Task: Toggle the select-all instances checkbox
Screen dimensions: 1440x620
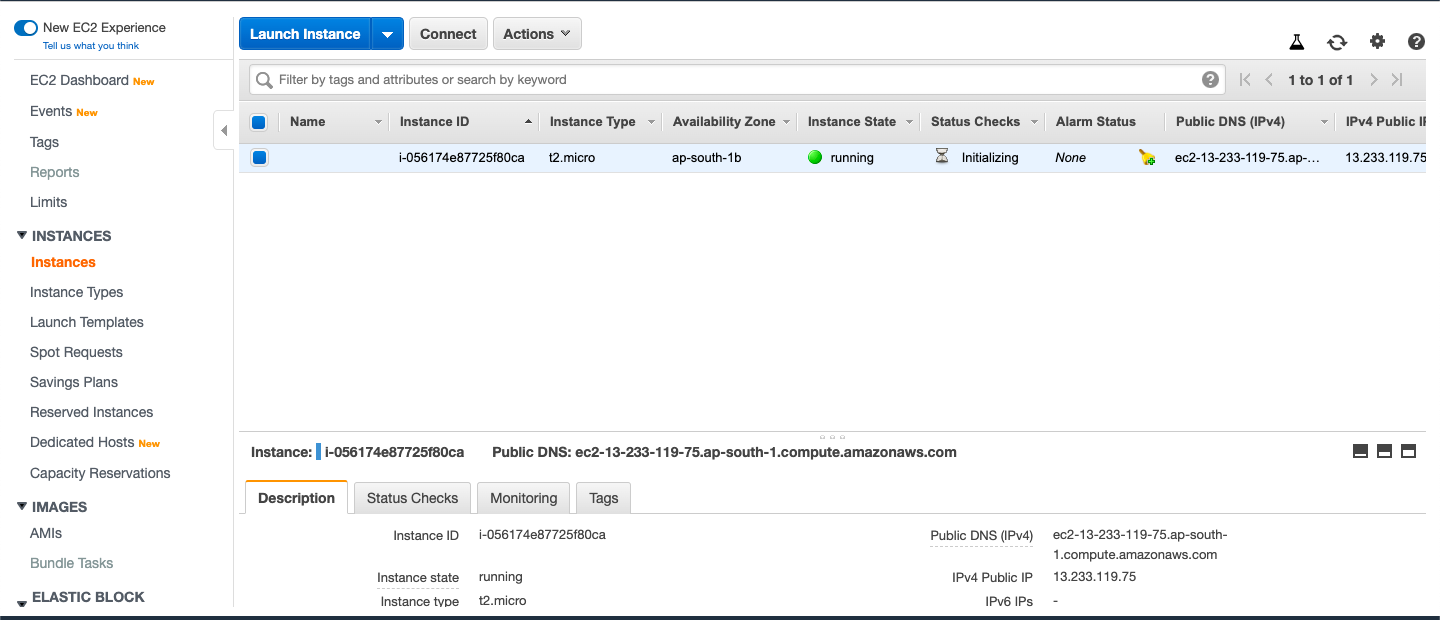Action: pos(259,122)
